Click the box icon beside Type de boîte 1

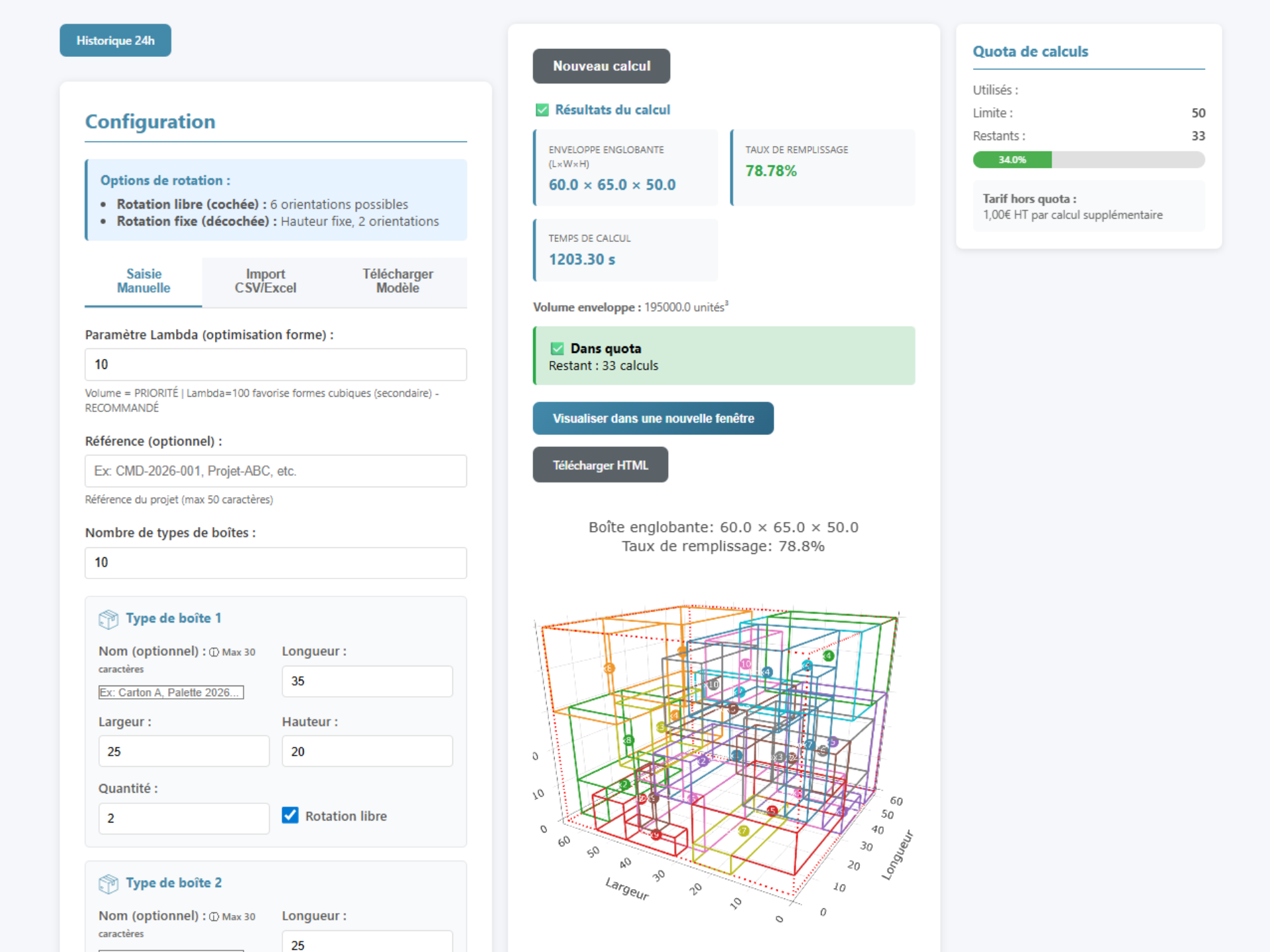(108, 619)
